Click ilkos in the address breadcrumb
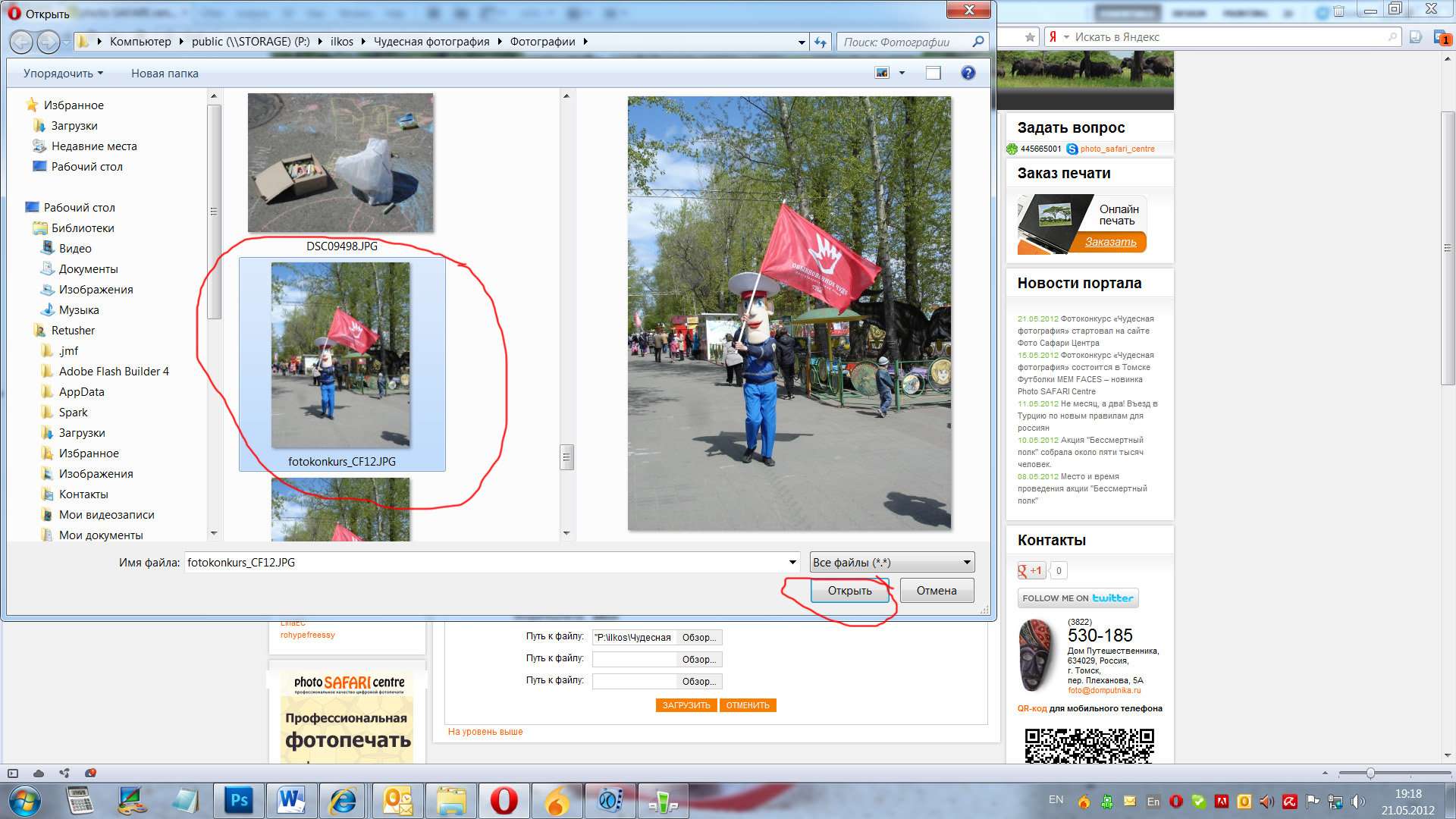The height and width of the screenshot is (819, 1456). pos(342,42)
